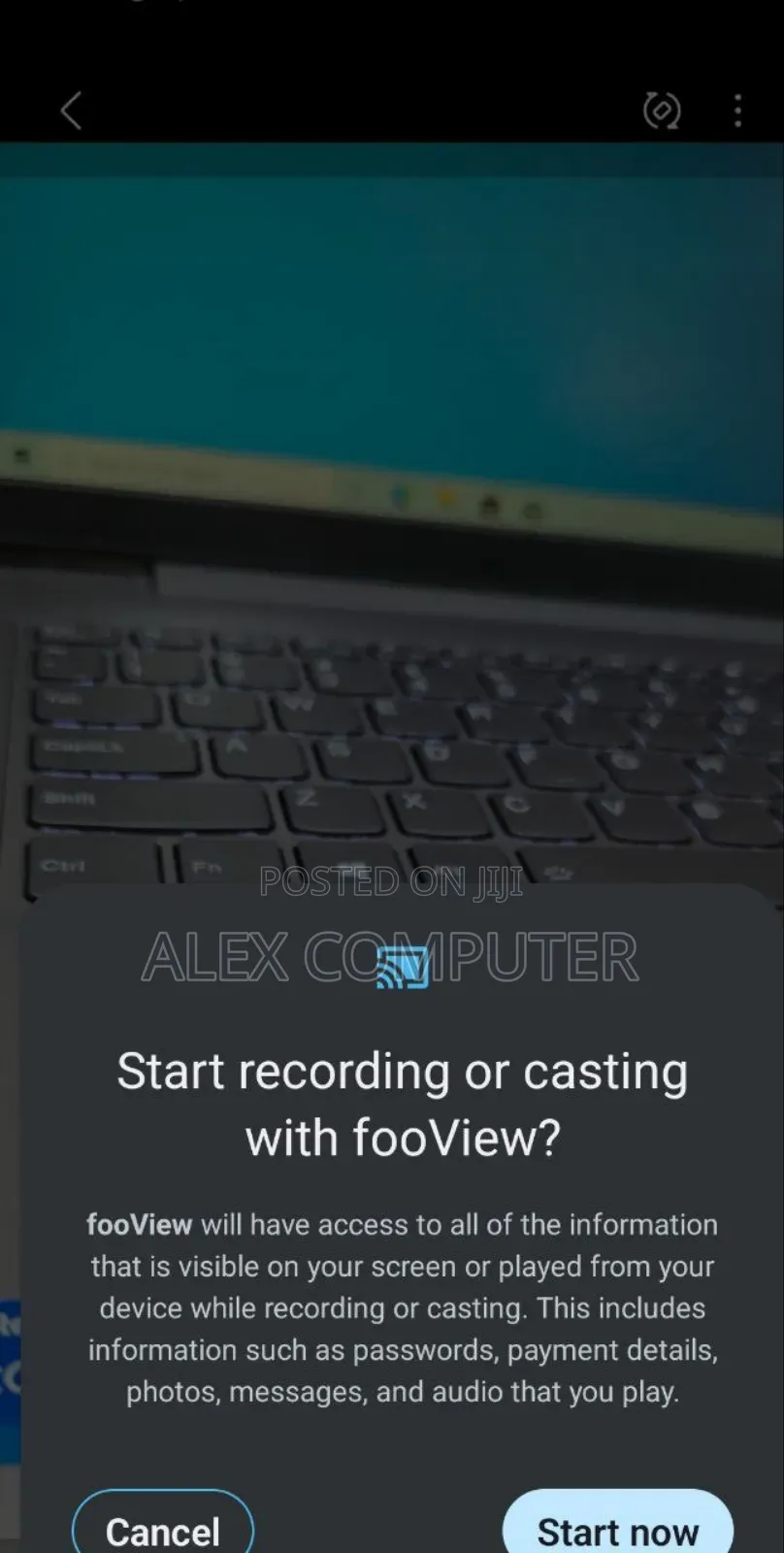Tap the bold fooView app name
The width and height of the screenshot is (784, 1553).
point(139,1225)
